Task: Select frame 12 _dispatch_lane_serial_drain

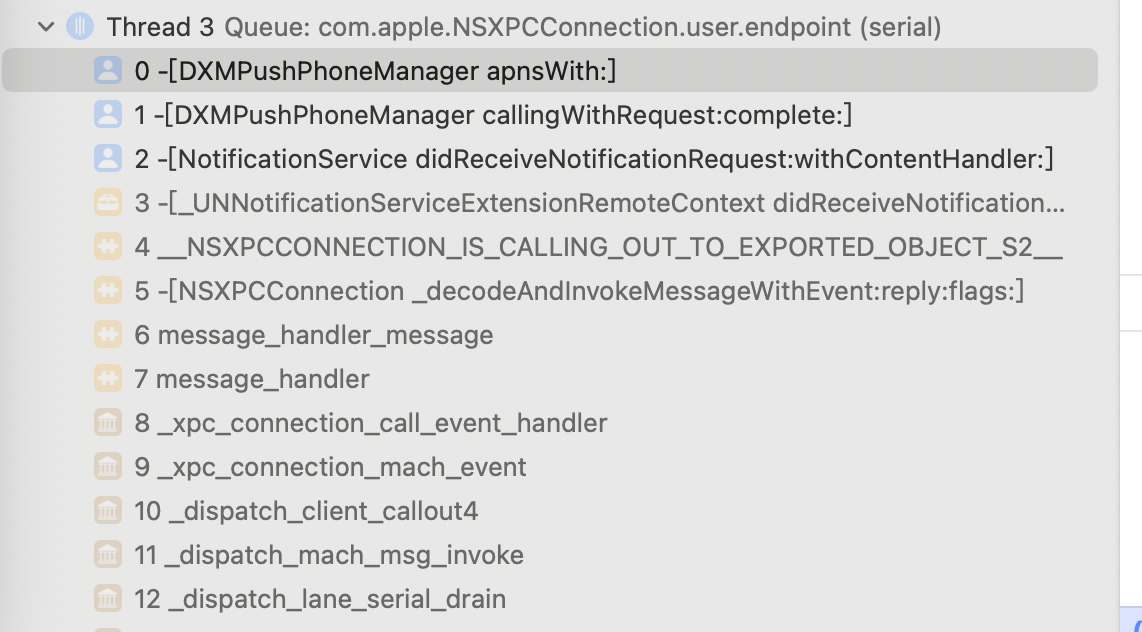Action: coord(320,599)
